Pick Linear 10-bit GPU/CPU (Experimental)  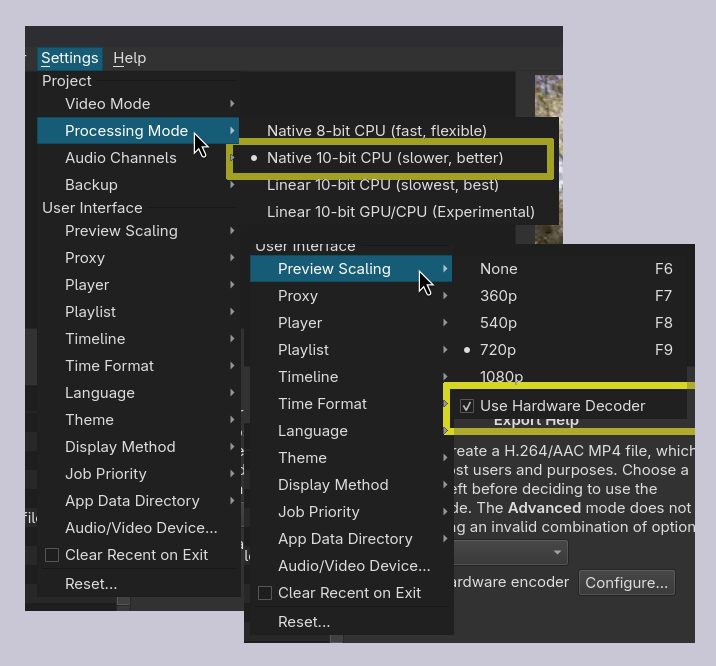(x=400, y=212)
